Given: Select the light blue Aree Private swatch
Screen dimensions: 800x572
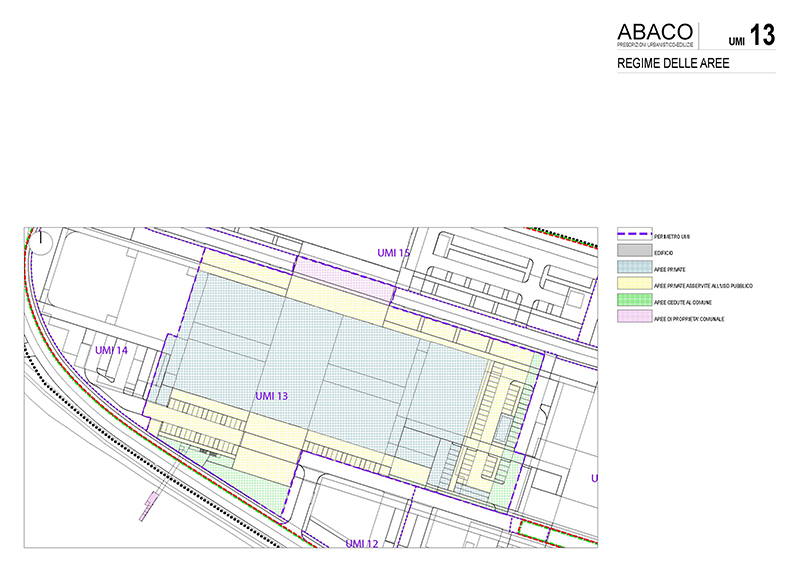Looking at the screenshot, I should click(x=633, y=269).
